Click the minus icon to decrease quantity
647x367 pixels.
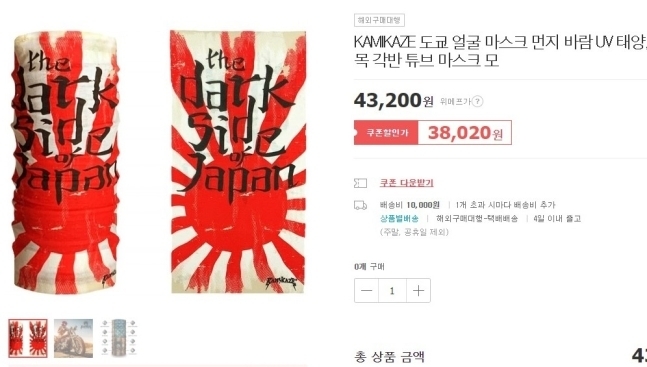(366, 291)
